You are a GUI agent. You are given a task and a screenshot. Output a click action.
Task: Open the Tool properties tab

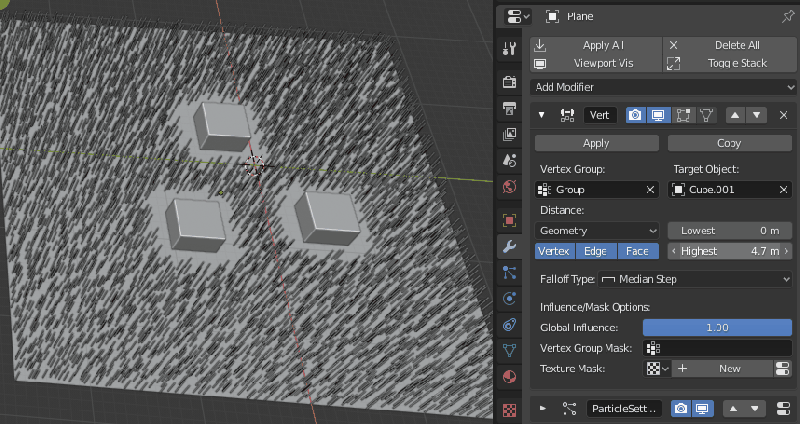pos(509,48)
